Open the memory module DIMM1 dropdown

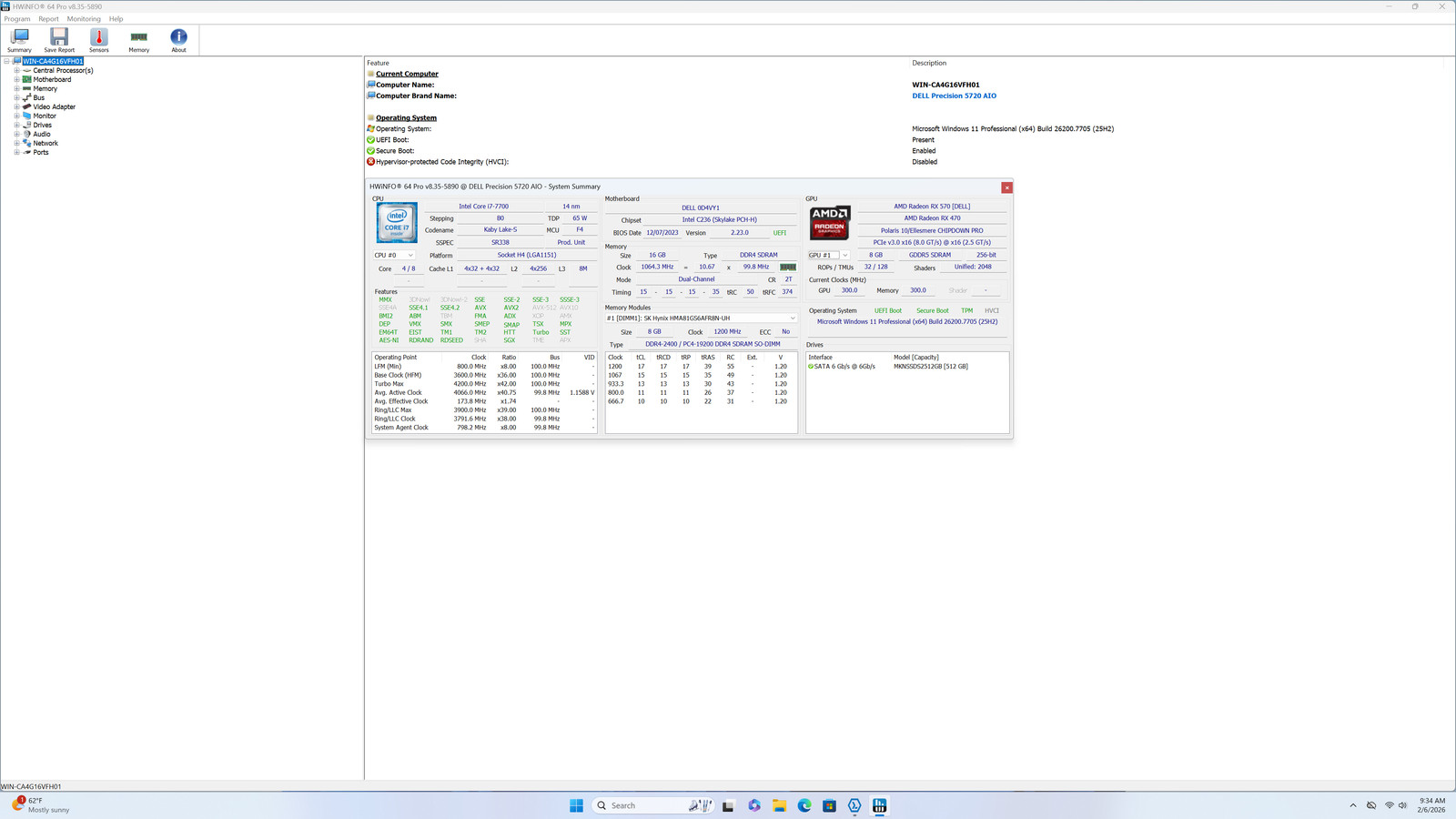pyautogui.click(x=701, y=318)
